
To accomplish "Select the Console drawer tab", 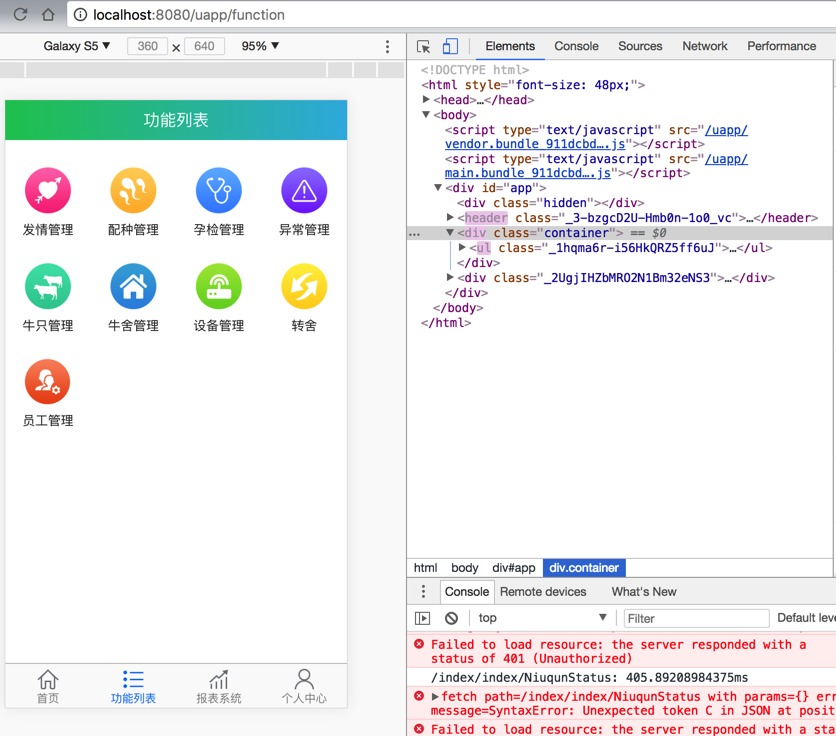I will click(467, 591).
